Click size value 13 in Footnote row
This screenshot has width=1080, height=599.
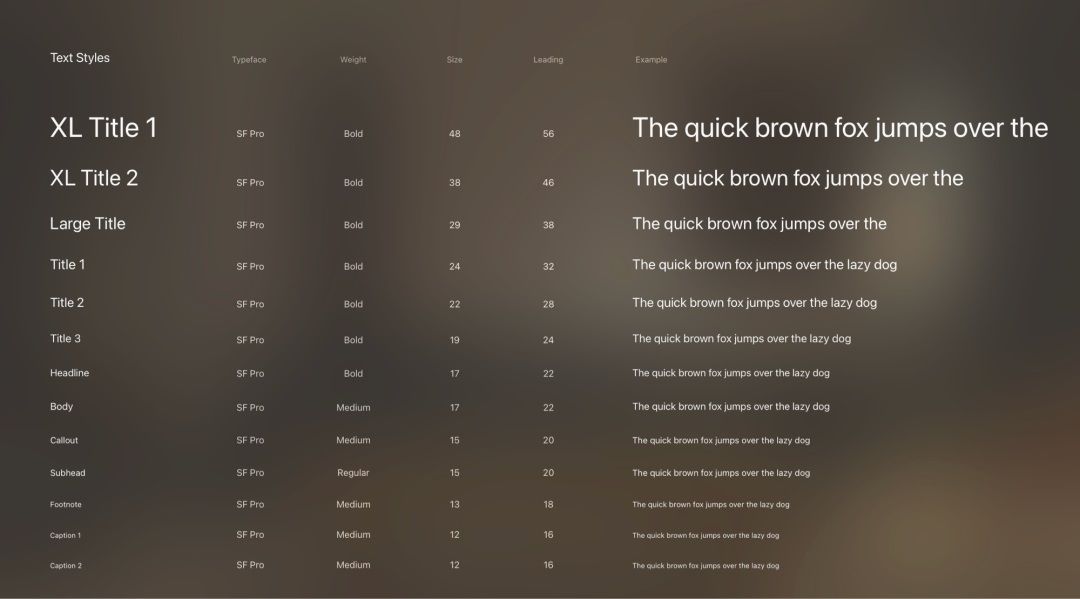(x=455, y=504)
